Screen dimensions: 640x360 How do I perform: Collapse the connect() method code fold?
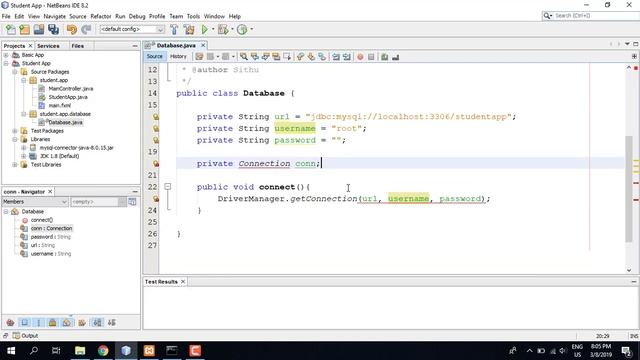[x=167, y=187]
